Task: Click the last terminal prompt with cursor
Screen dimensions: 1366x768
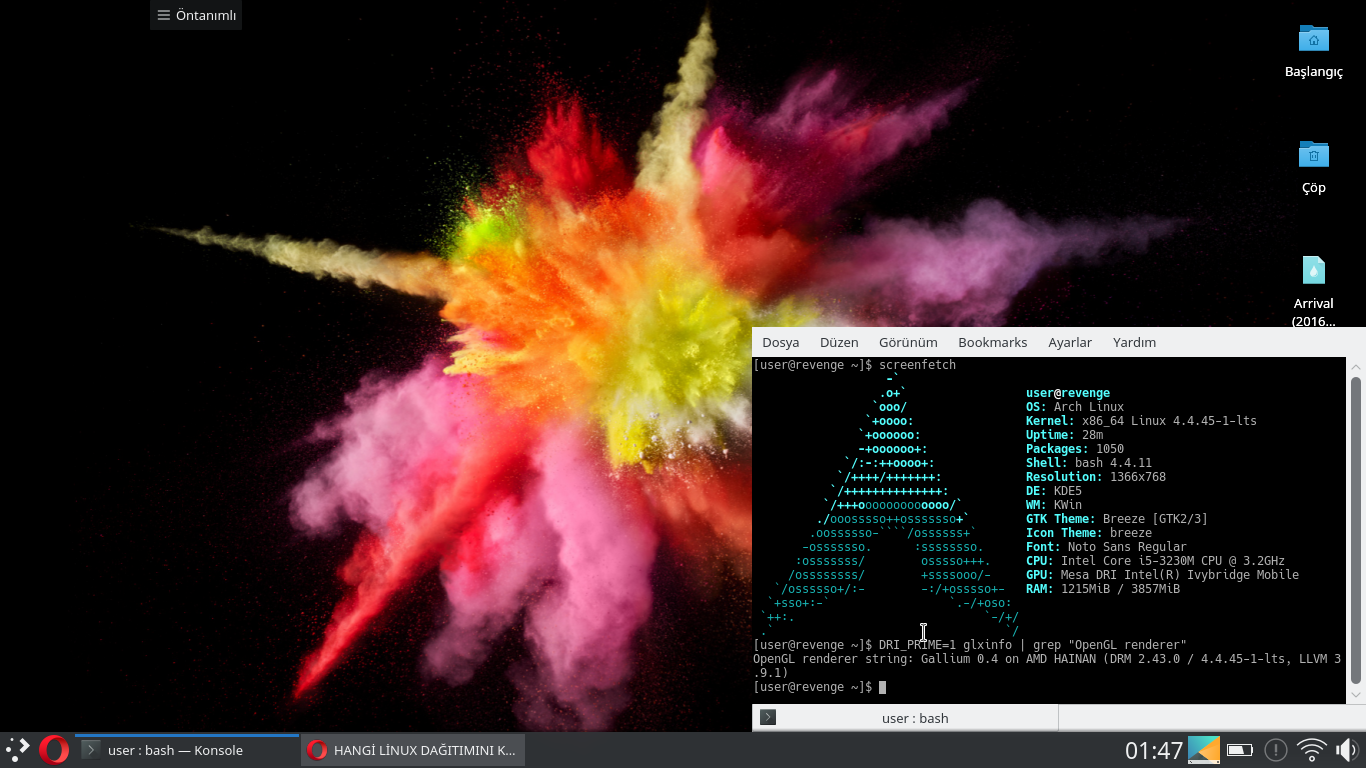Action: click(820, 687)
